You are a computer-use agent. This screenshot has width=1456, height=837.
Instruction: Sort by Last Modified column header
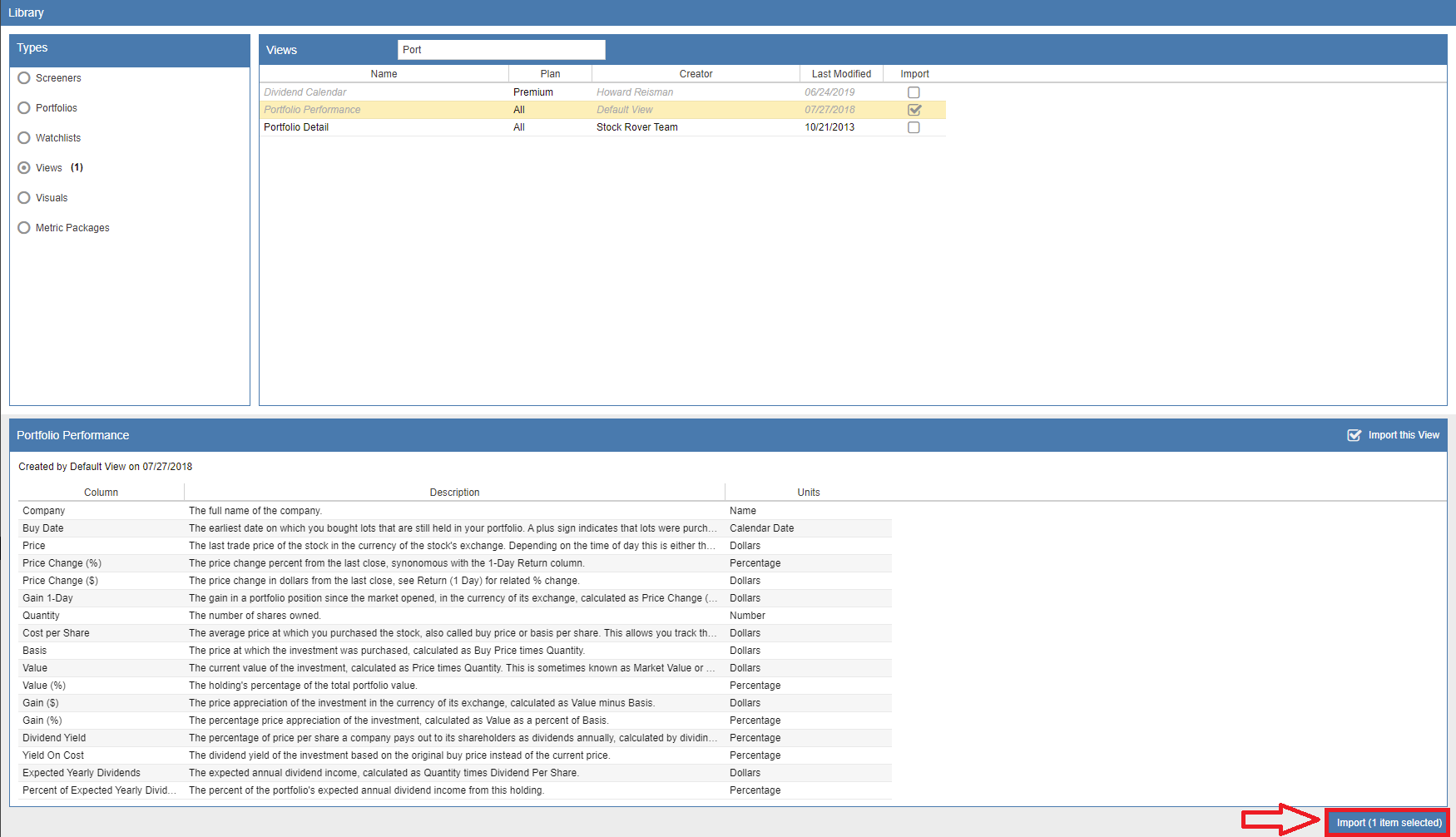click(841, 74)
